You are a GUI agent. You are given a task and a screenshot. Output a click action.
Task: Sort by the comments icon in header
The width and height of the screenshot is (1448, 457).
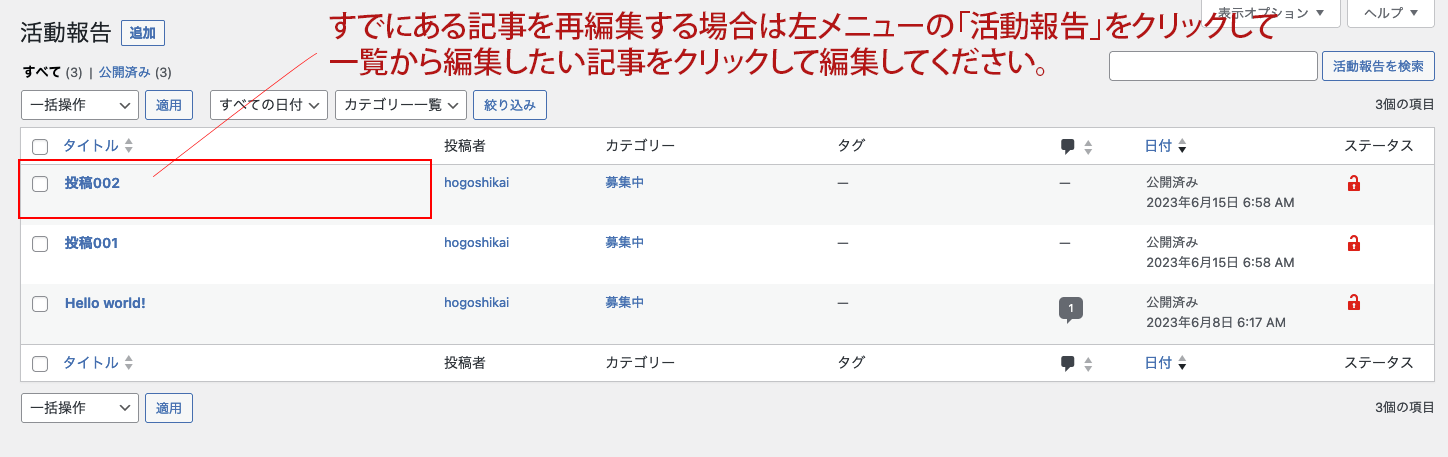pos(1068,146)
